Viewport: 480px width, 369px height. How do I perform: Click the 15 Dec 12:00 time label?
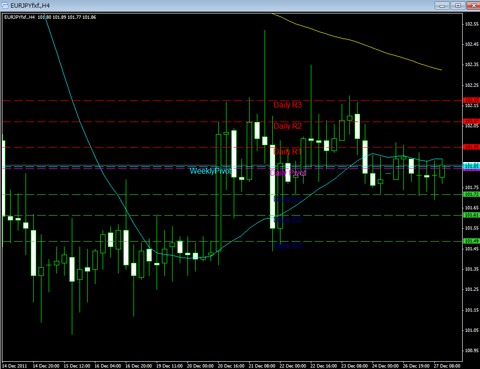pyautogui.click(x=77, y=366)
